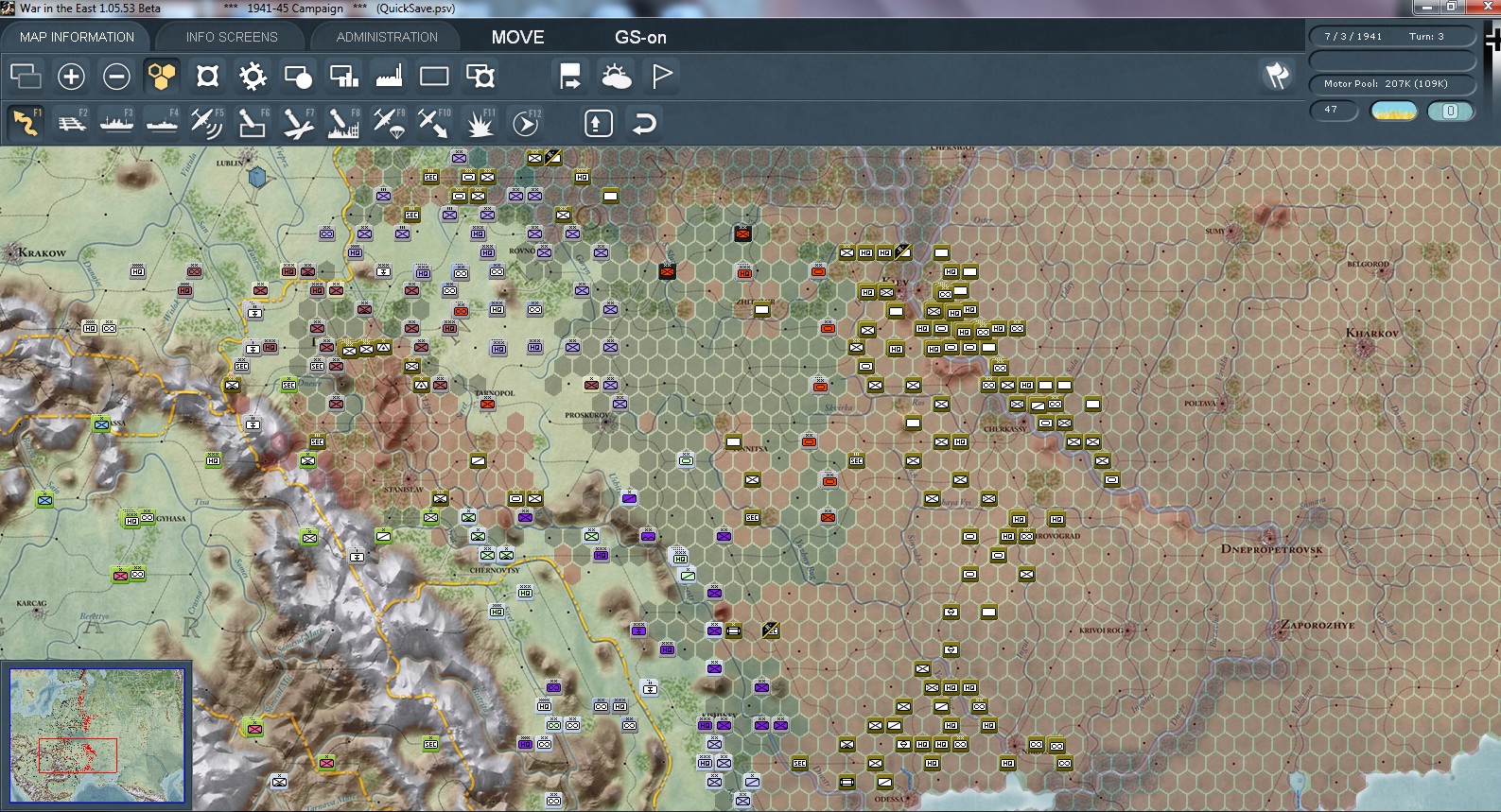1501x812 pixels.
Task: Select the F6 bomb unit mode icon
Action: tap(253, 123)
